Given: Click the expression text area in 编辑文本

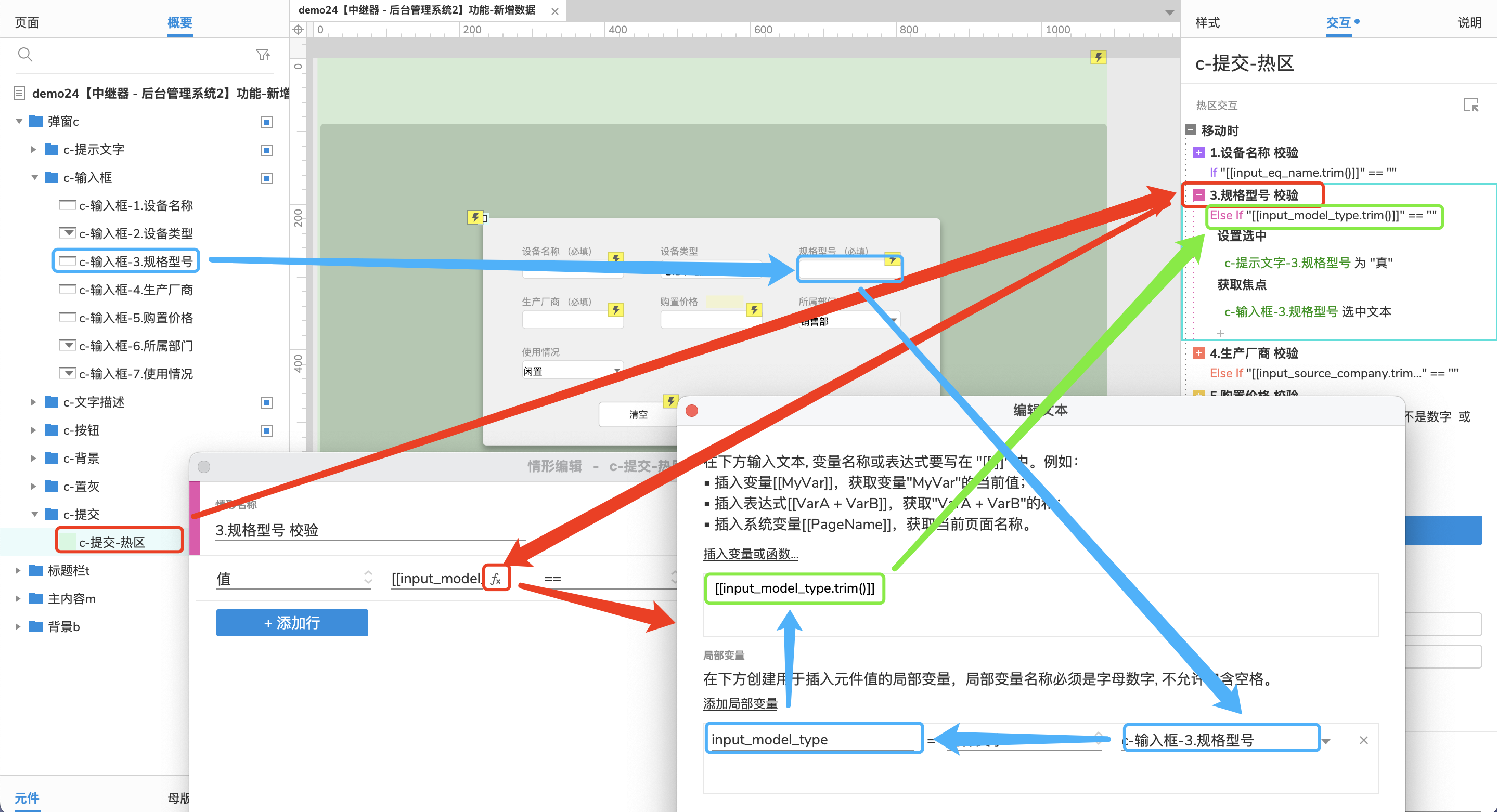Looking at the screenshot, I should click(x=1040, y=604).
